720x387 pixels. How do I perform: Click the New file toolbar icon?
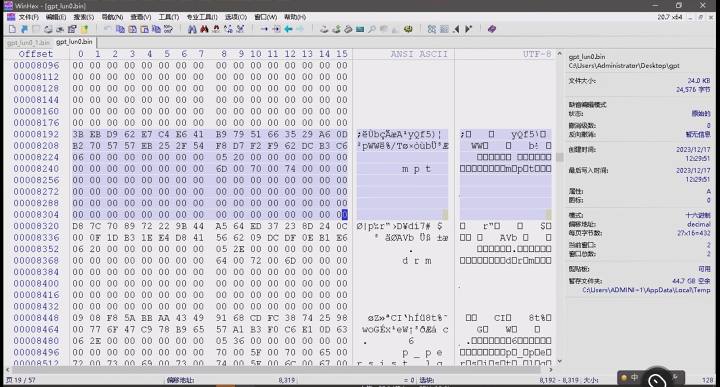12,29
